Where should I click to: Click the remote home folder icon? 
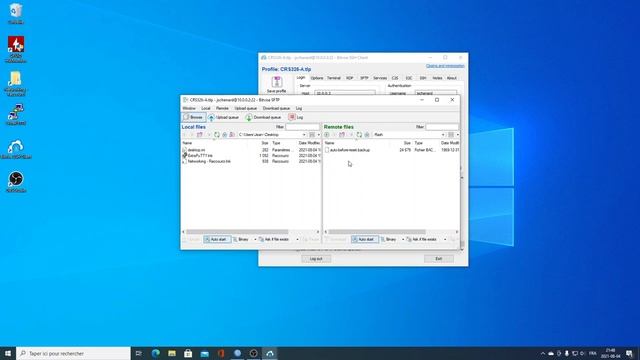click(367, 135)
